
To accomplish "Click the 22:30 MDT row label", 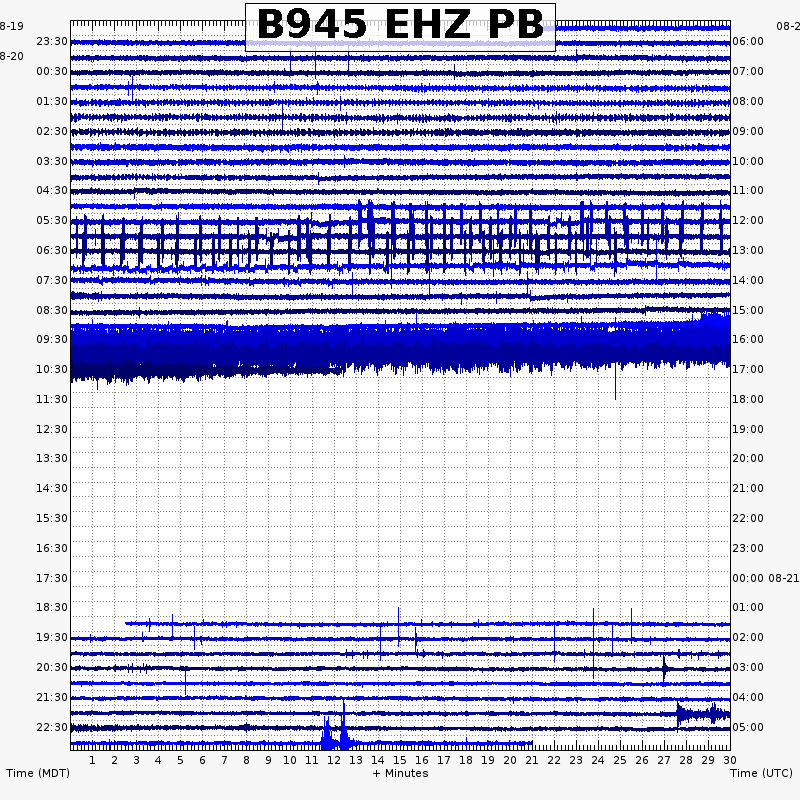I will pyautogui.click(x=52, y=727).
